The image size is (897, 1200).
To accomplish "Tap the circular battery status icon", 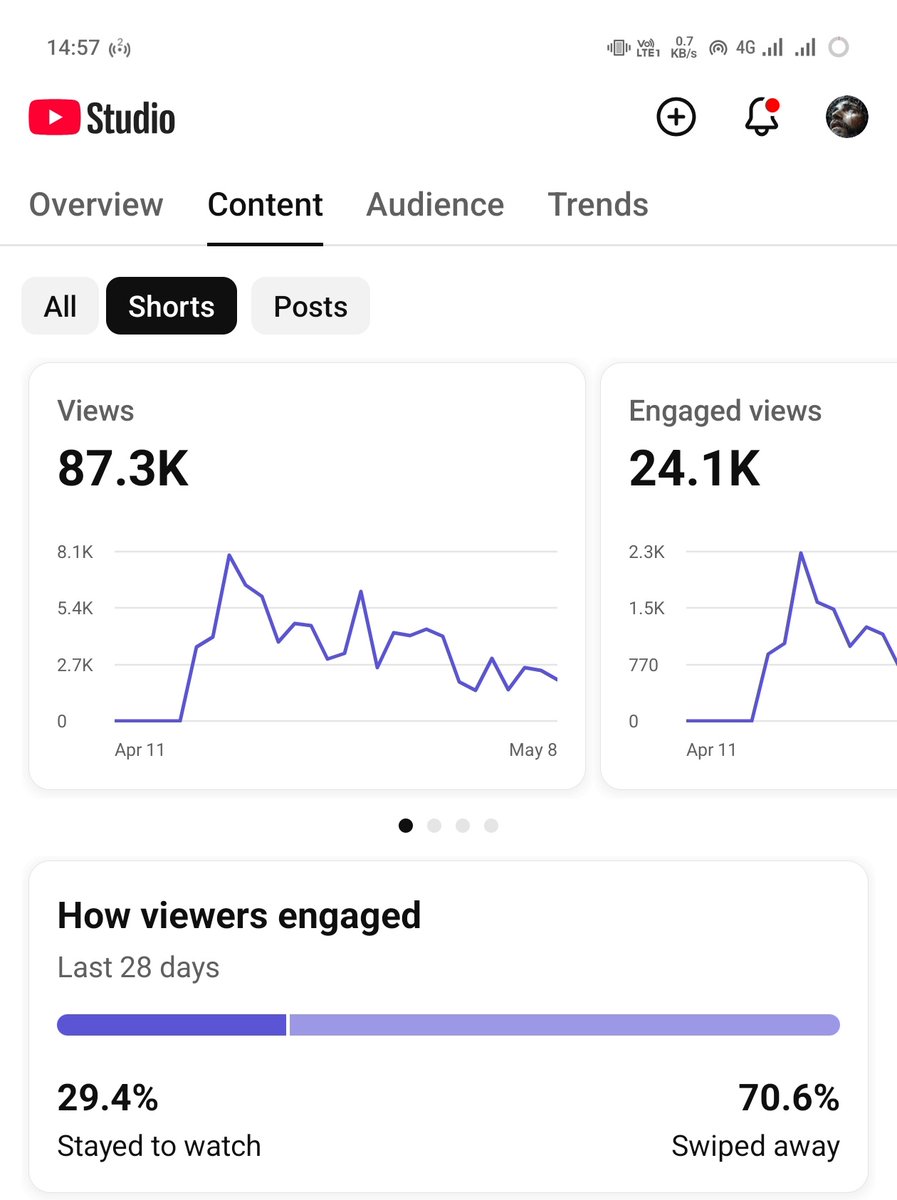I will pos(839,47).
